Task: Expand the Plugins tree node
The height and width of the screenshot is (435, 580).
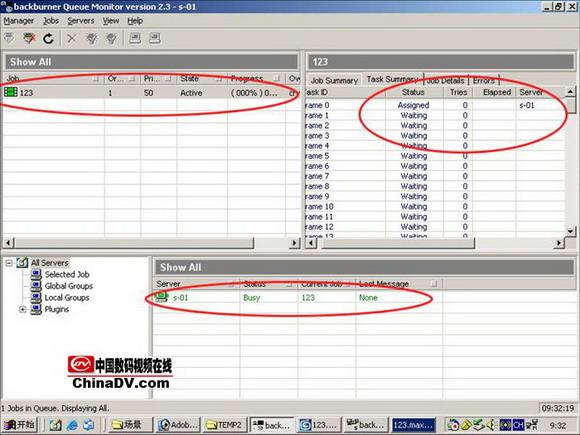Action: tap(23, 309)
